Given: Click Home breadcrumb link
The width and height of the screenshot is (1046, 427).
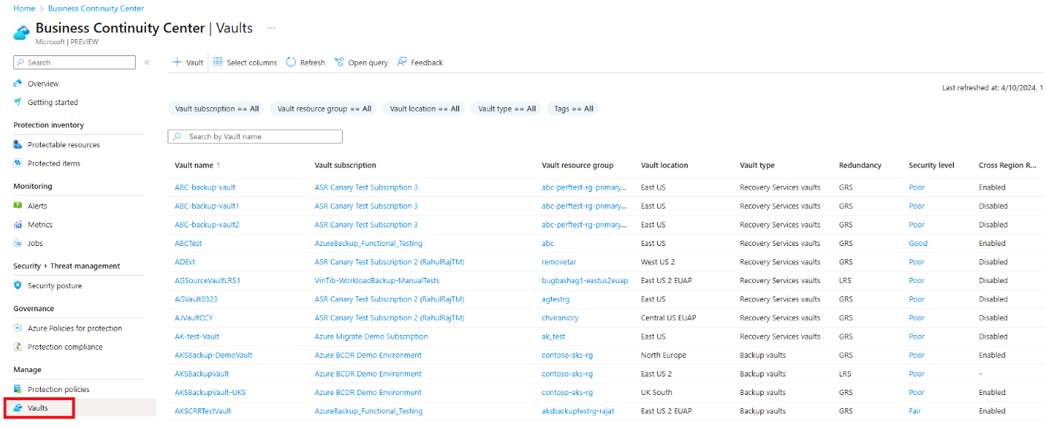Looking at the screenshot, I should [24, 8].
